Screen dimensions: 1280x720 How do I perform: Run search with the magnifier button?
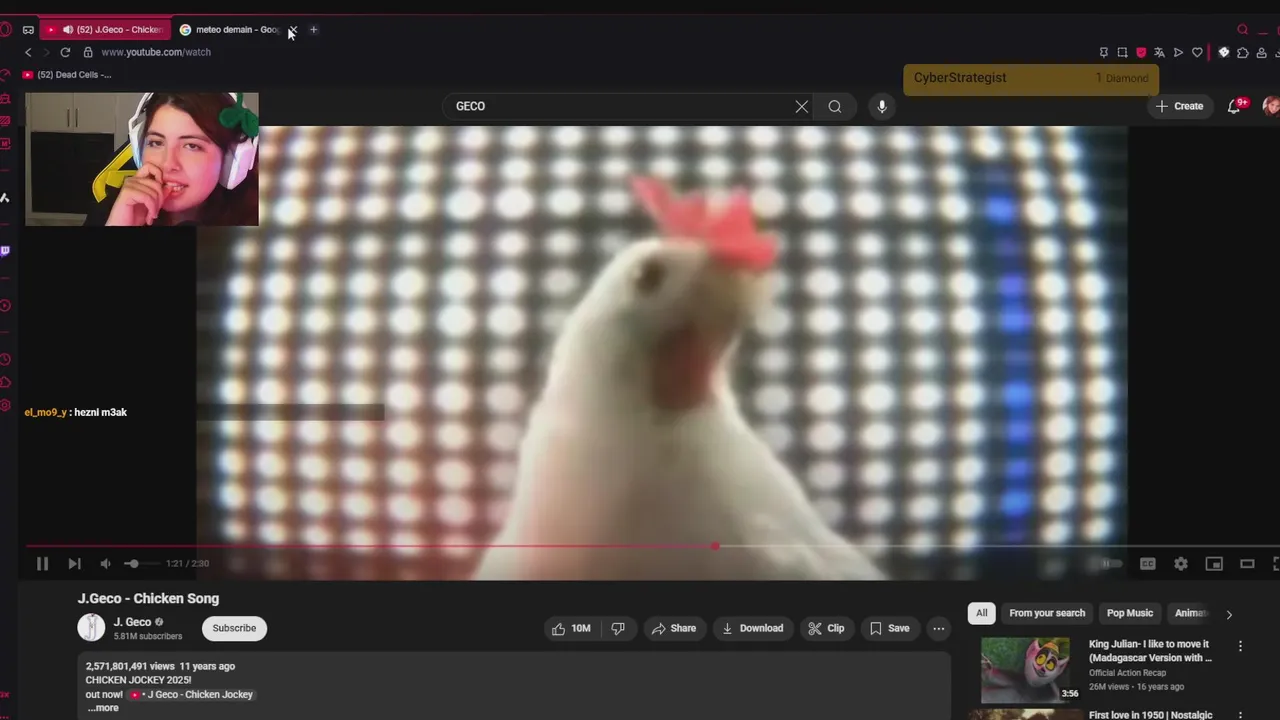pyautogui.click(x=835, y=106)
